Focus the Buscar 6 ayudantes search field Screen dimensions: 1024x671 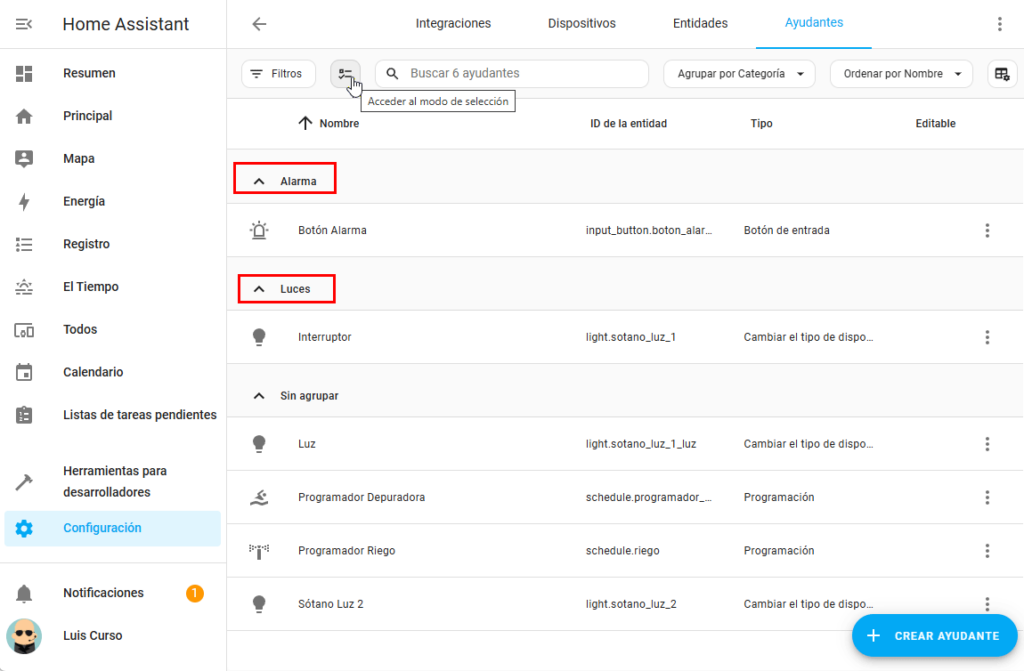tap(520, 74)
